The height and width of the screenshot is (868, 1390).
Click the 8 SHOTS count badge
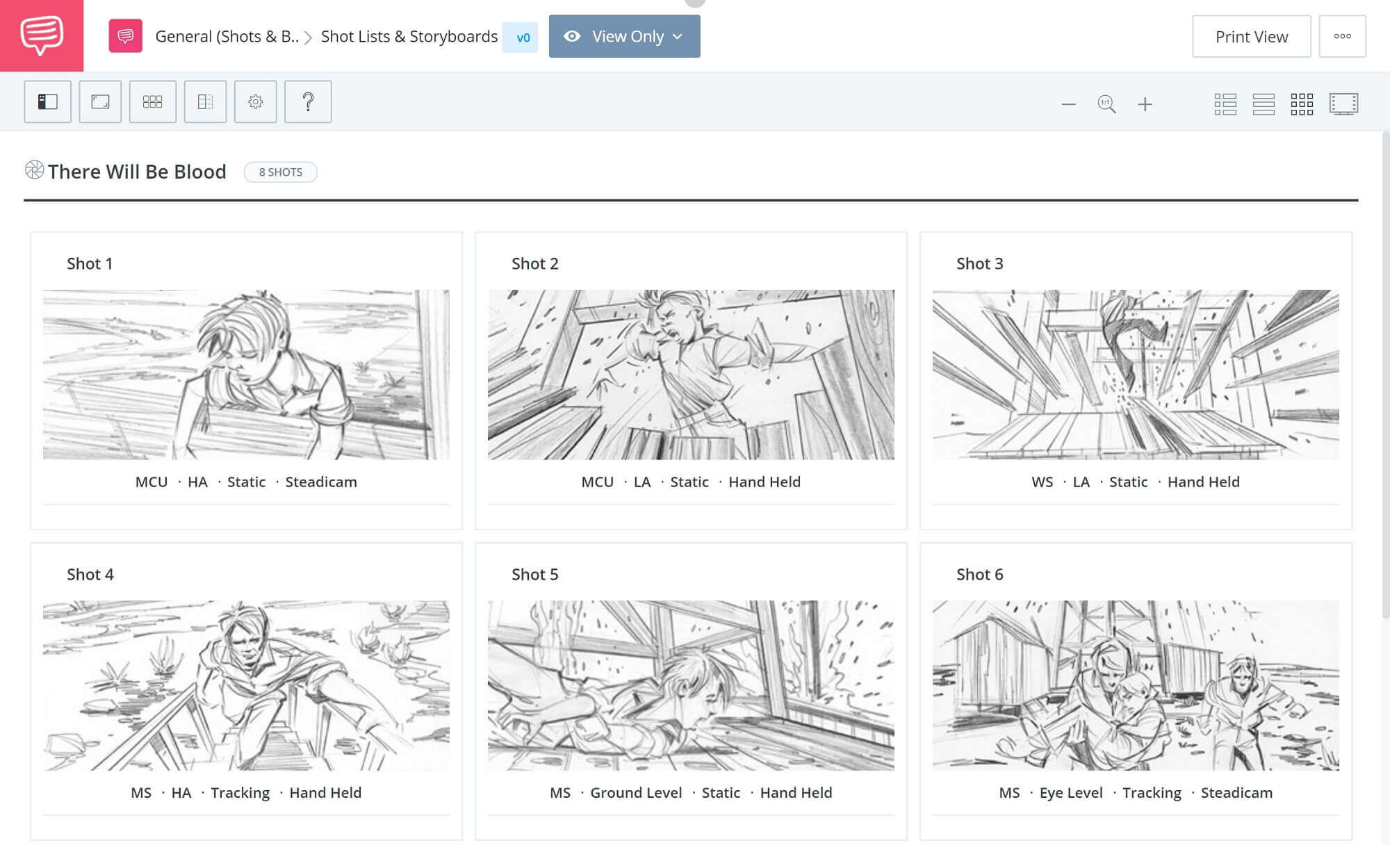(281, 171)
